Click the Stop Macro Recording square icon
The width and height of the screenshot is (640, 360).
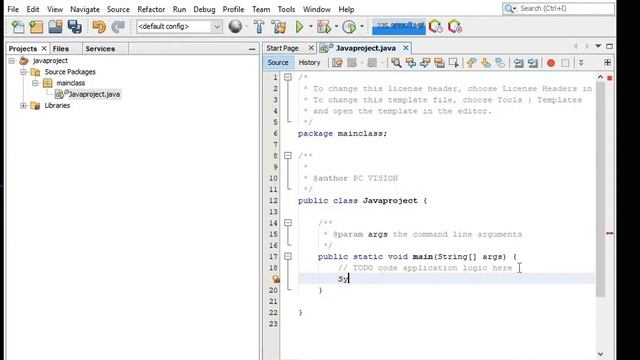pyautogui.click(x=565, y=63)
